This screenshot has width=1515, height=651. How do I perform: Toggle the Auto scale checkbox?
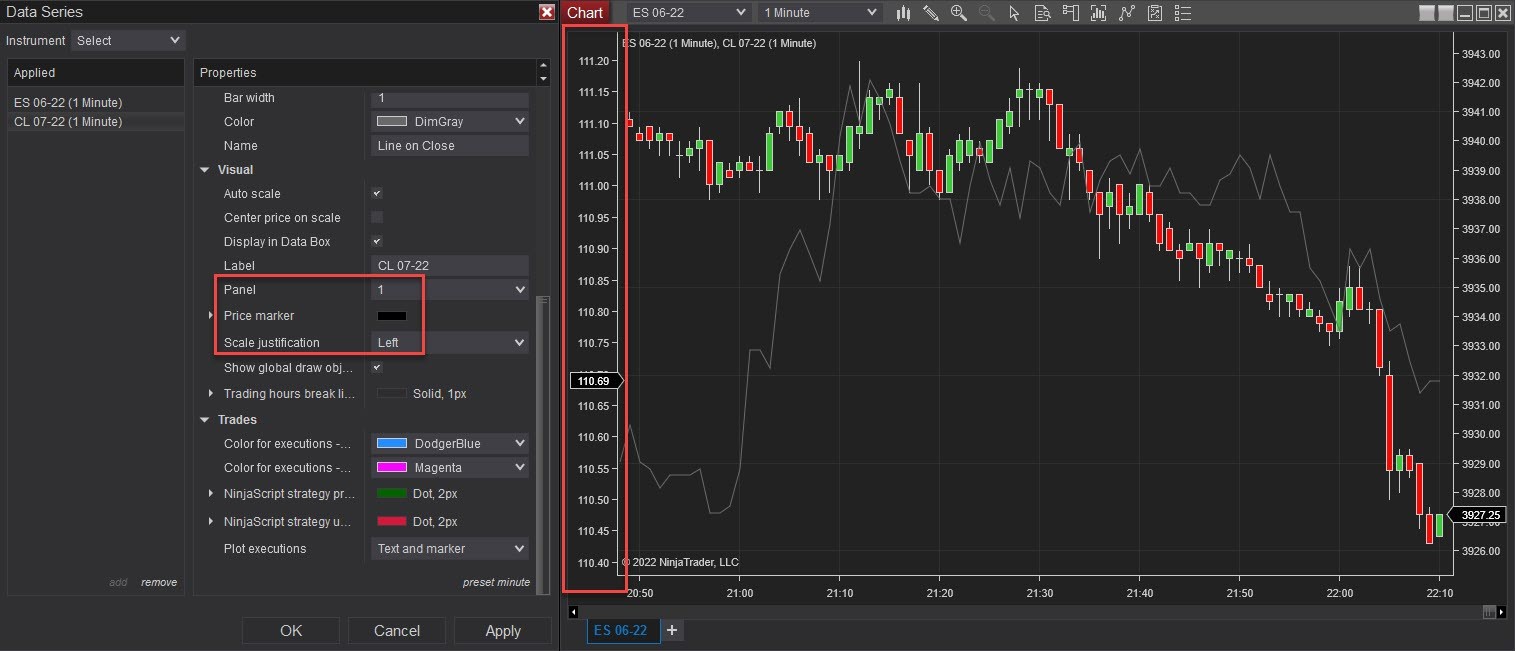377,193
